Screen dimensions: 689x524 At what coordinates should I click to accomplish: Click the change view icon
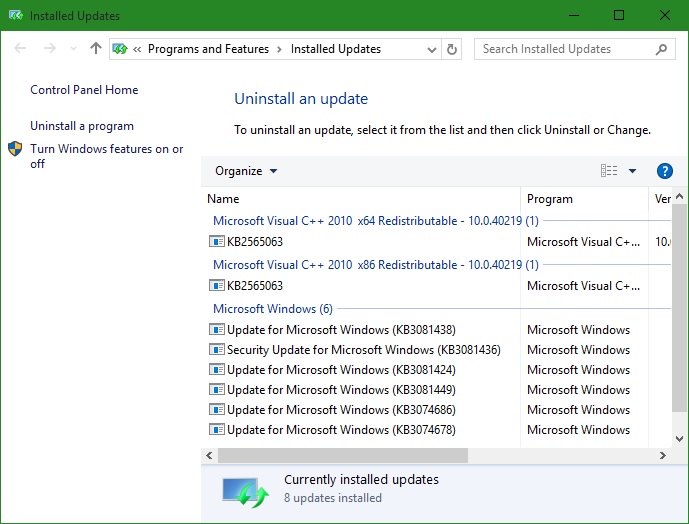tap(609, 171)
